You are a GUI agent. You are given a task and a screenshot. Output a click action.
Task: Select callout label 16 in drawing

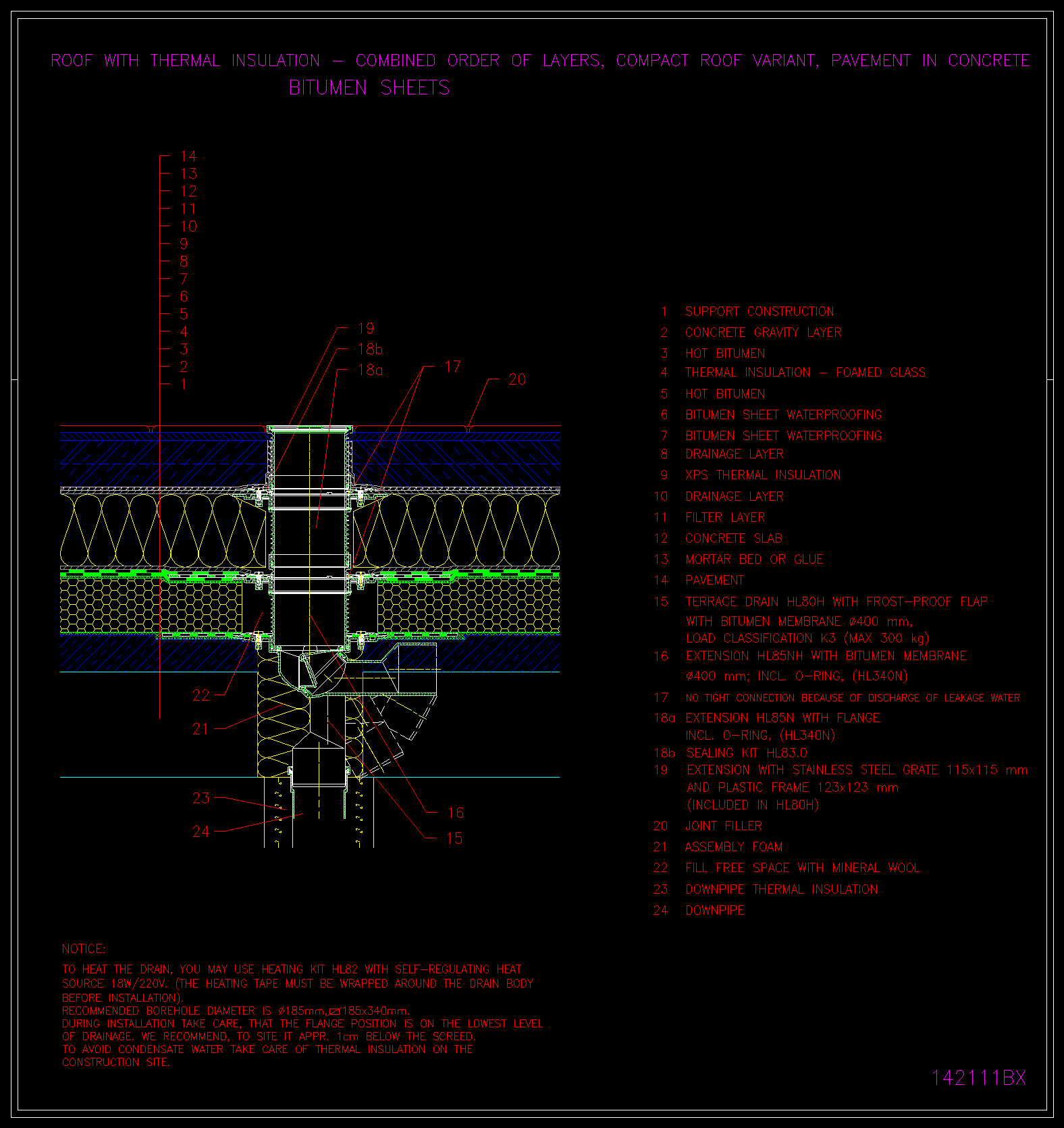click(456, 813)
